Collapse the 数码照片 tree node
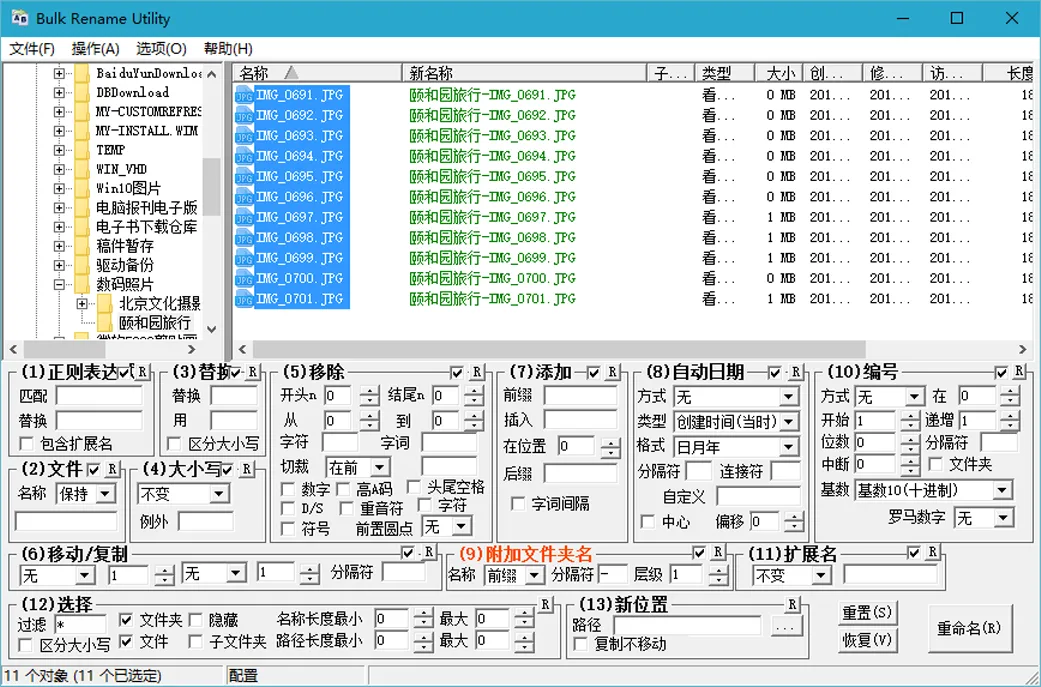 click(59, 284)
